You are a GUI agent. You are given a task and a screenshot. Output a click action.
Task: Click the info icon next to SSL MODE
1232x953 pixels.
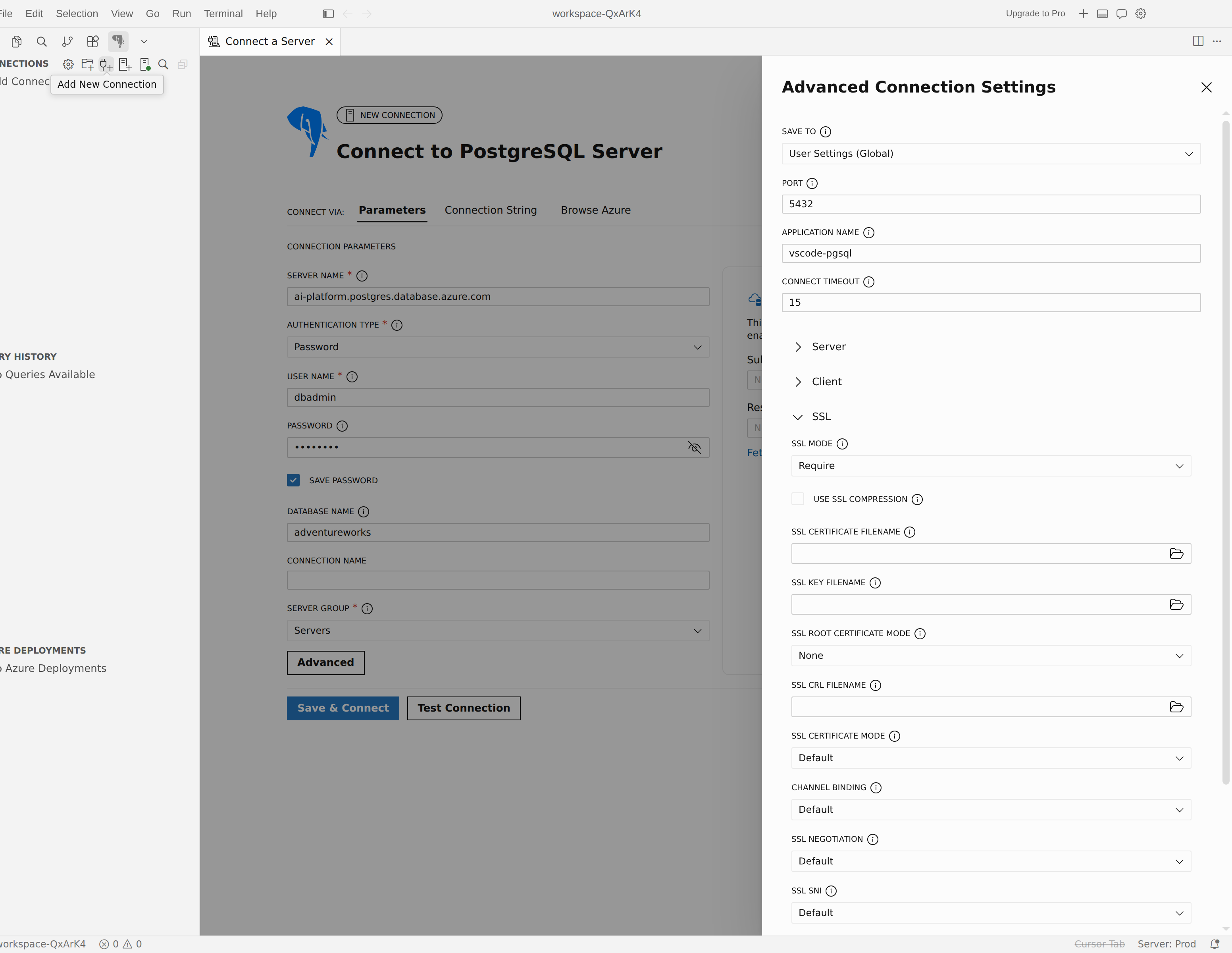point(842,444)
